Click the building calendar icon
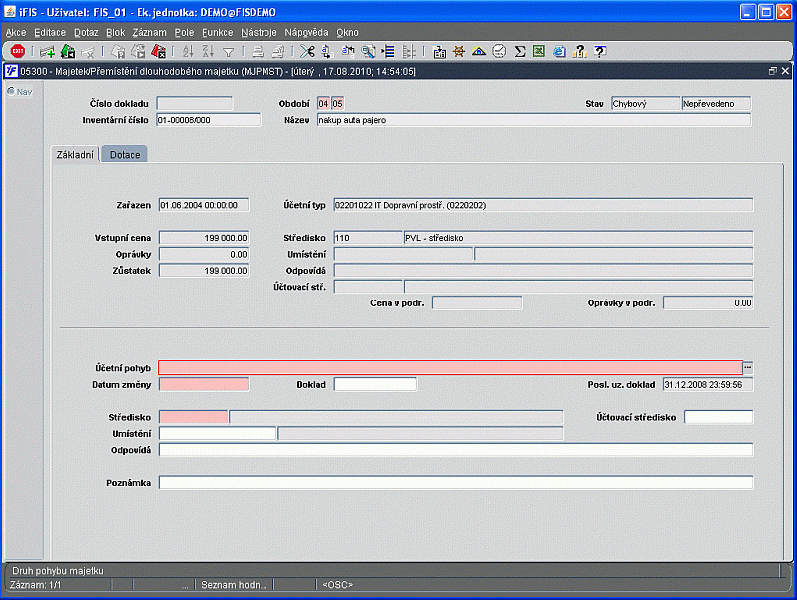 [x=439, y=51]
